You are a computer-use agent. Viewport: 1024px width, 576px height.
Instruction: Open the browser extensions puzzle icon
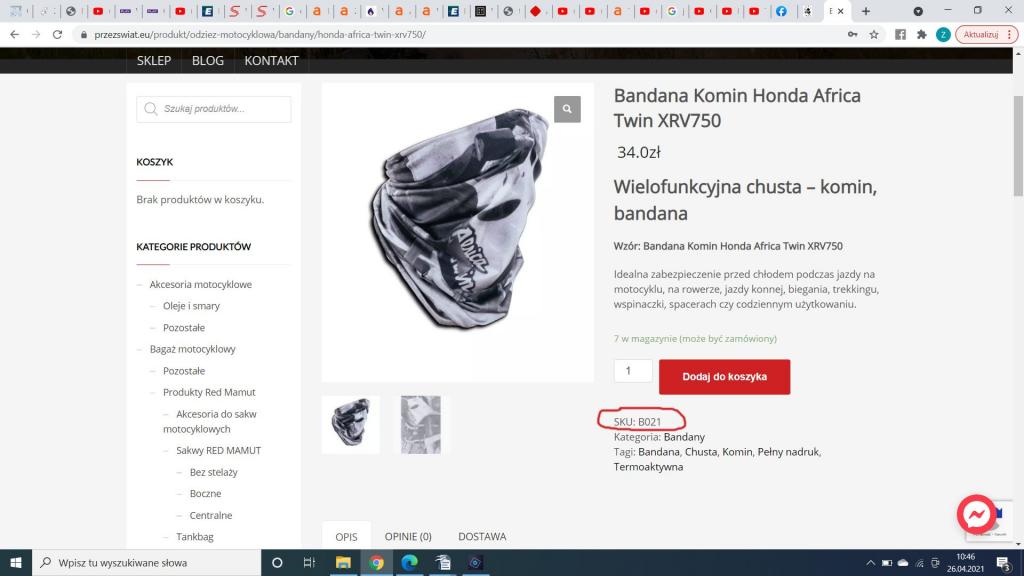(x=921, y=35)
